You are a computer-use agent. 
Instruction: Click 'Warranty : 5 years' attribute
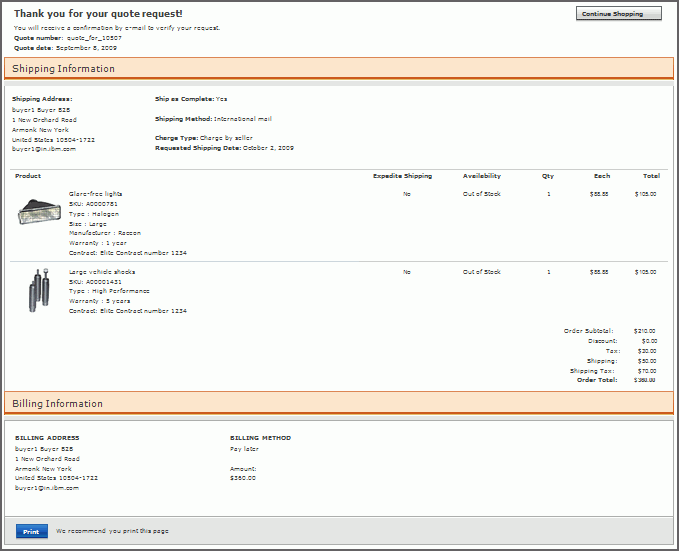click(x=99, y=301)
